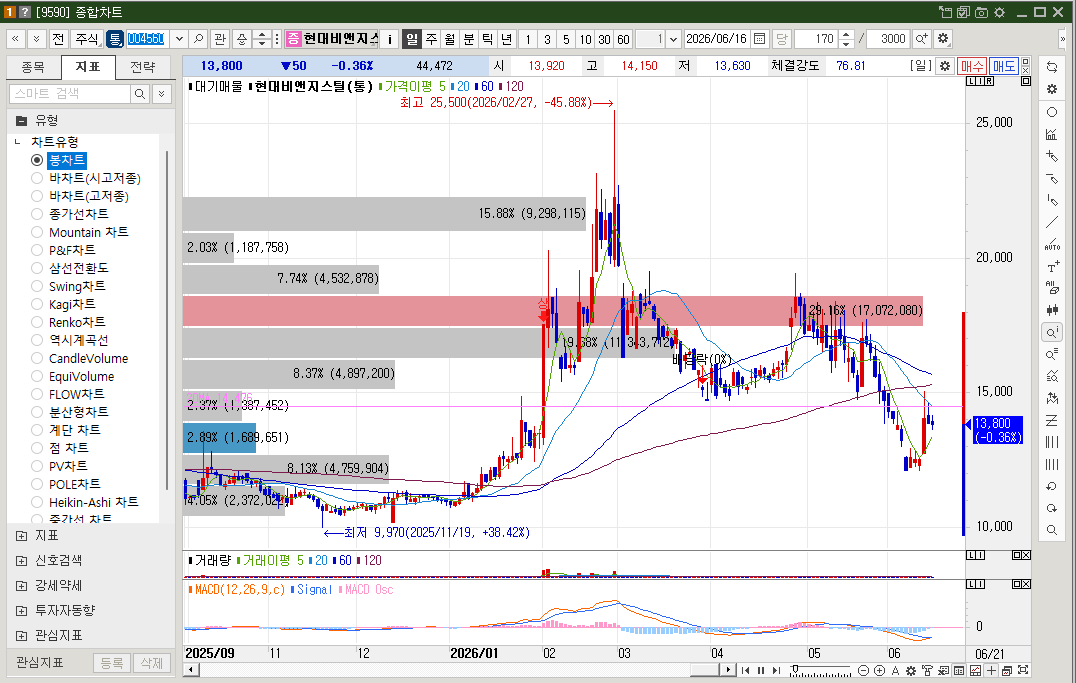Screen dimensions: 1076x683
Task: Click the refresh arrows icon on right toolbar
Action: coord(1051,67)
